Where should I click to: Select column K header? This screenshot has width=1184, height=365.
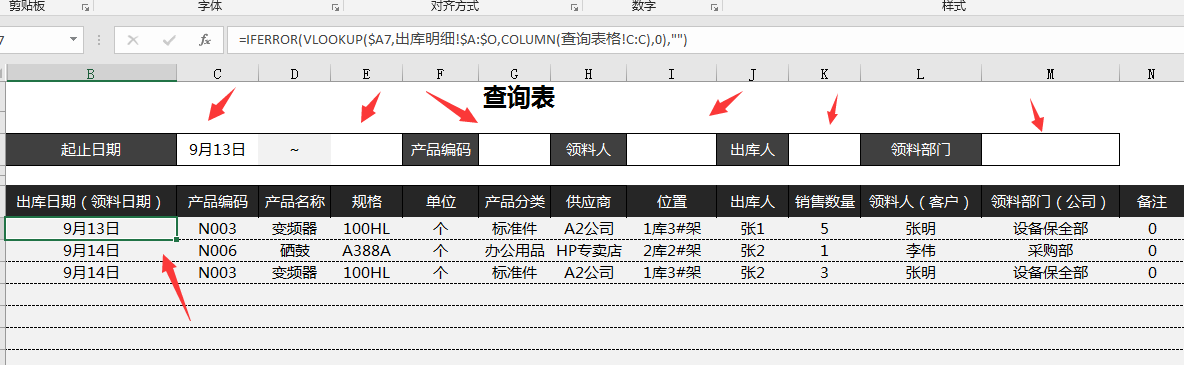825,73
